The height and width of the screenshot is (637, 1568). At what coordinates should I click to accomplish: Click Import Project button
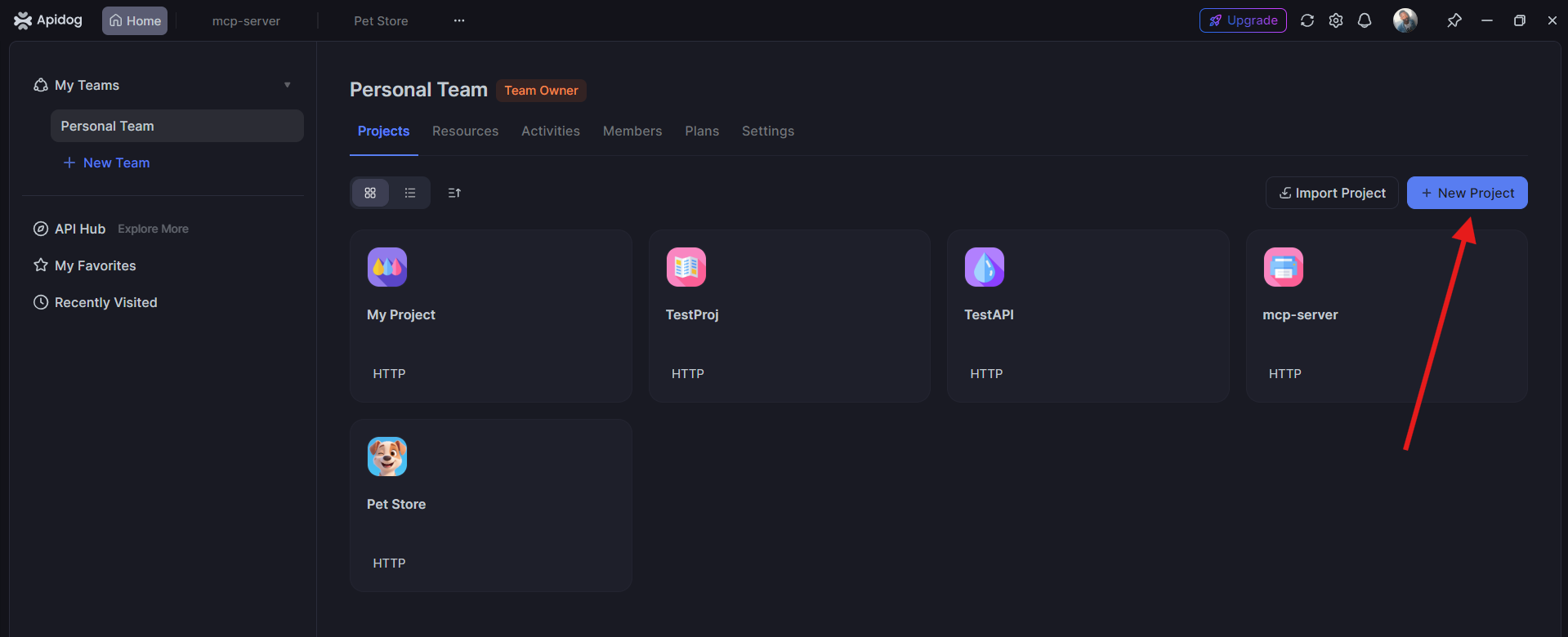[1332, 193]
